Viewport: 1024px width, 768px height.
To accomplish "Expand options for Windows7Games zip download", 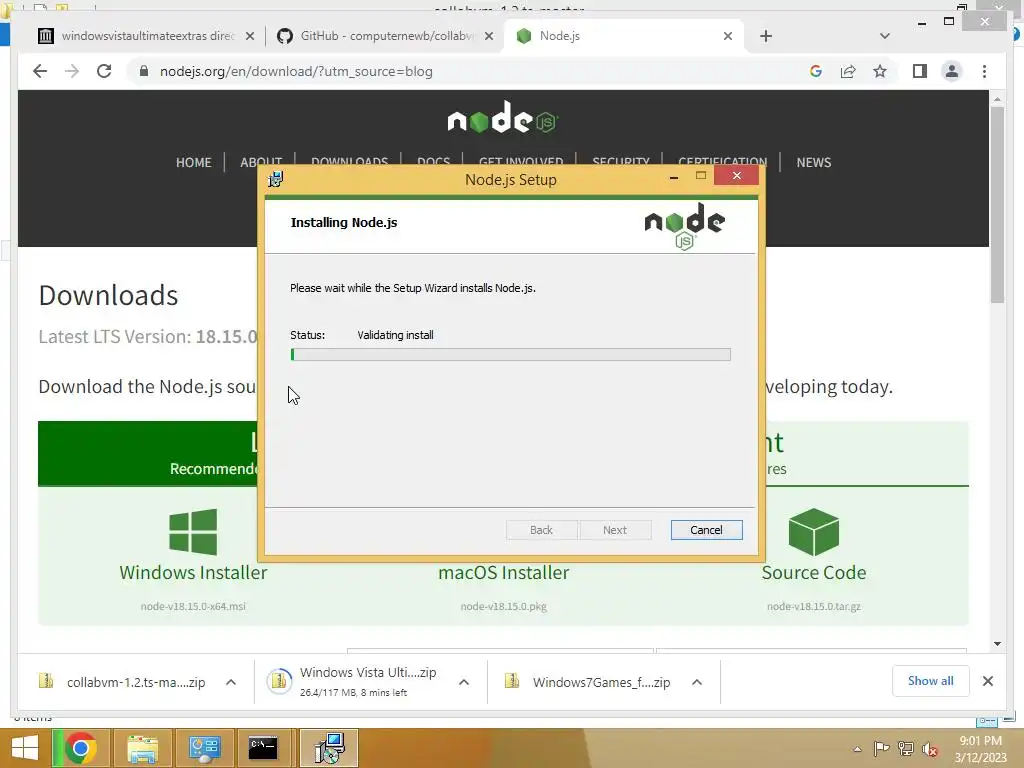I will pos(697,682).
